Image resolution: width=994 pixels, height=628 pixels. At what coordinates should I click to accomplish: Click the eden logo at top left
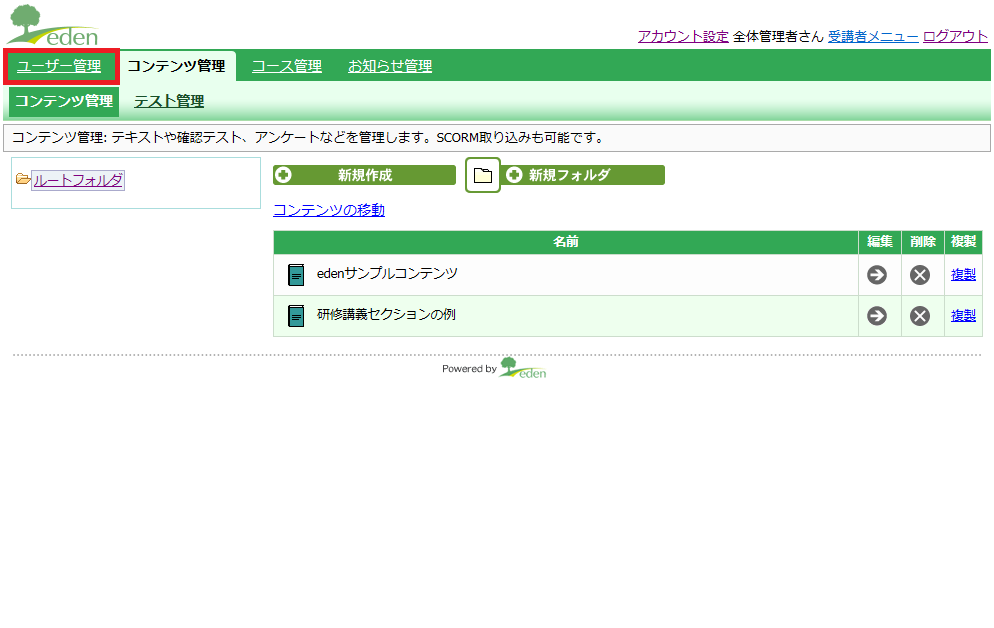click(53, 25)
